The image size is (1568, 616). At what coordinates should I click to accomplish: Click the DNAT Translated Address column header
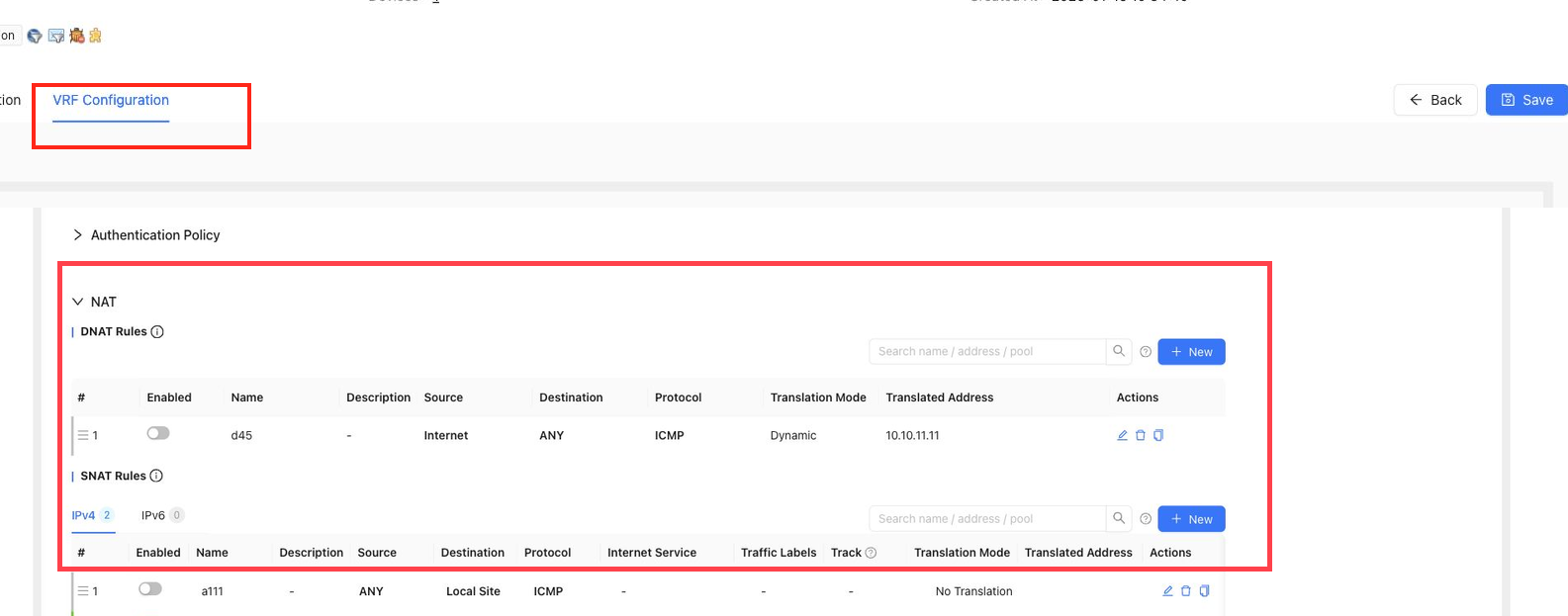click(x=940, y=397)
